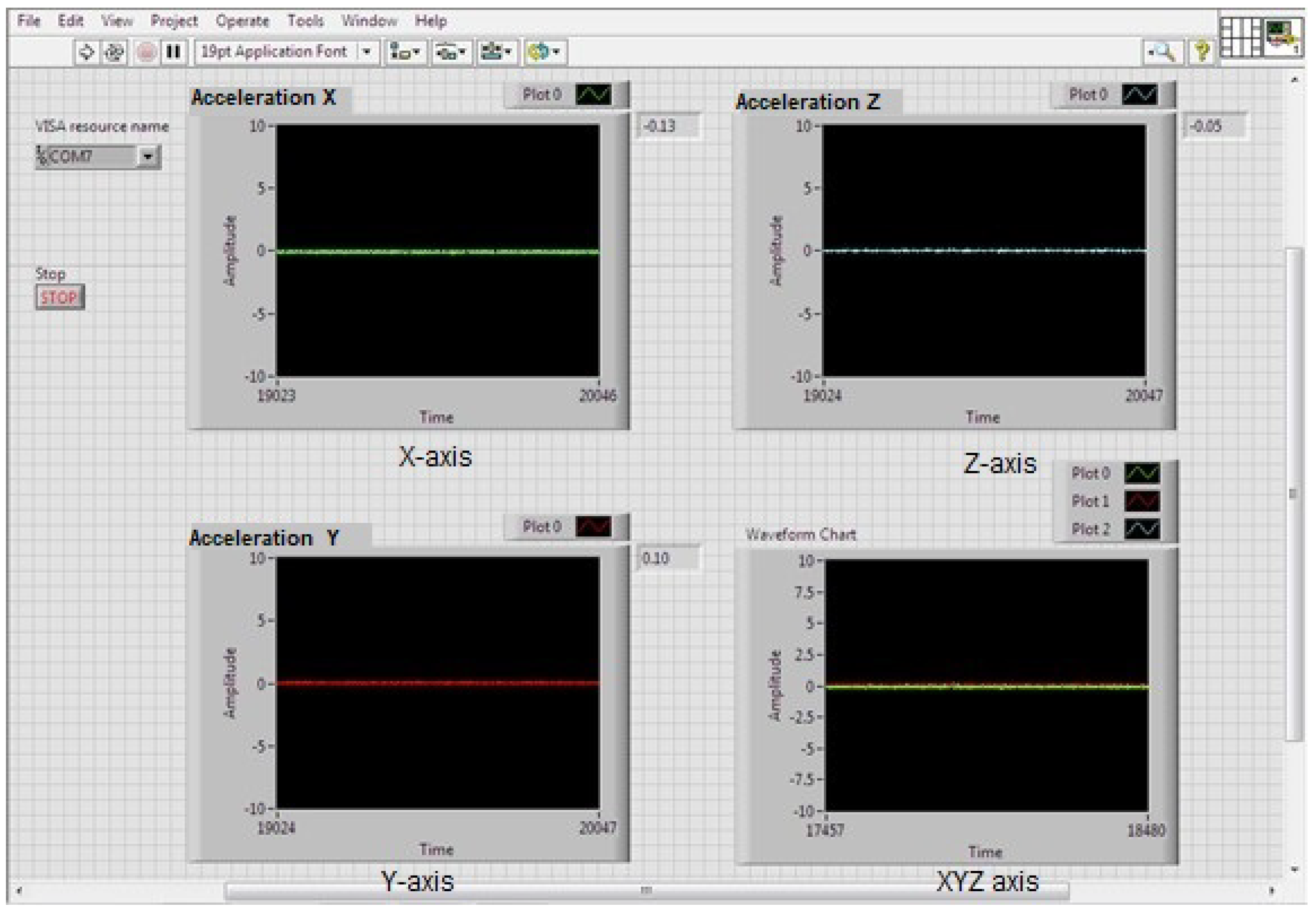Click the Abort Execution button

(146, 53)
